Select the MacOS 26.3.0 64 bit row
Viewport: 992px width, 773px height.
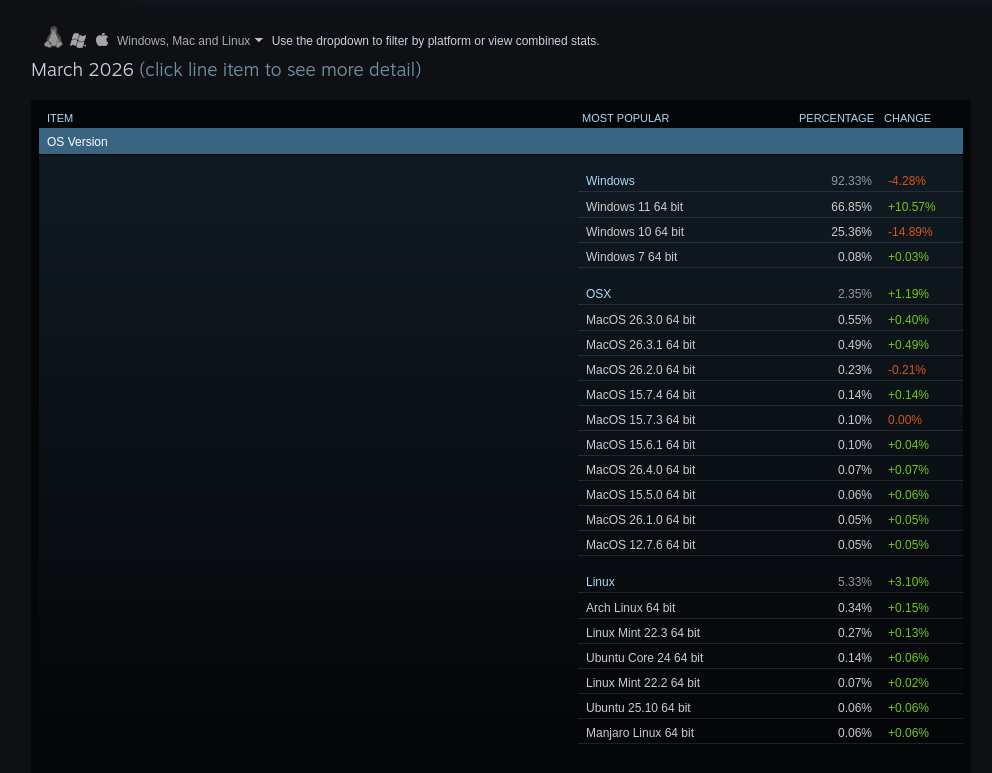point(770,319)
